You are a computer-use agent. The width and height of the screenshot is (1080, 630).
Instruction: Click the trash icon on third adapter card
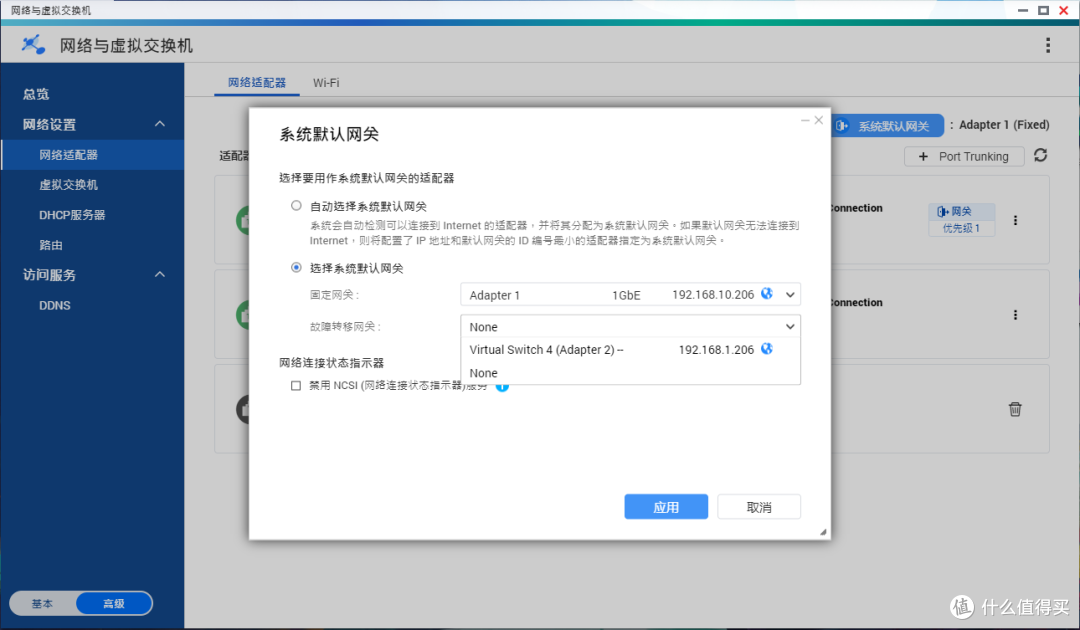click(1015, 409)
